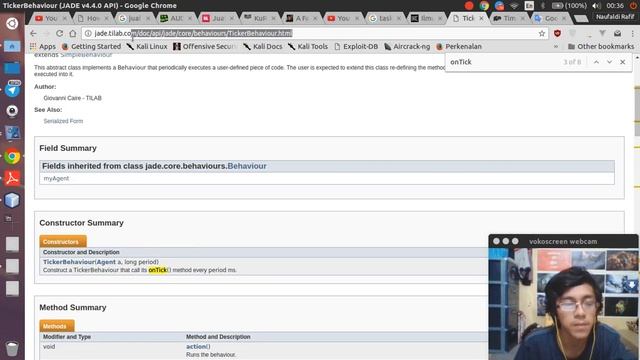Open a new browser tab

[x=580, y=18]
